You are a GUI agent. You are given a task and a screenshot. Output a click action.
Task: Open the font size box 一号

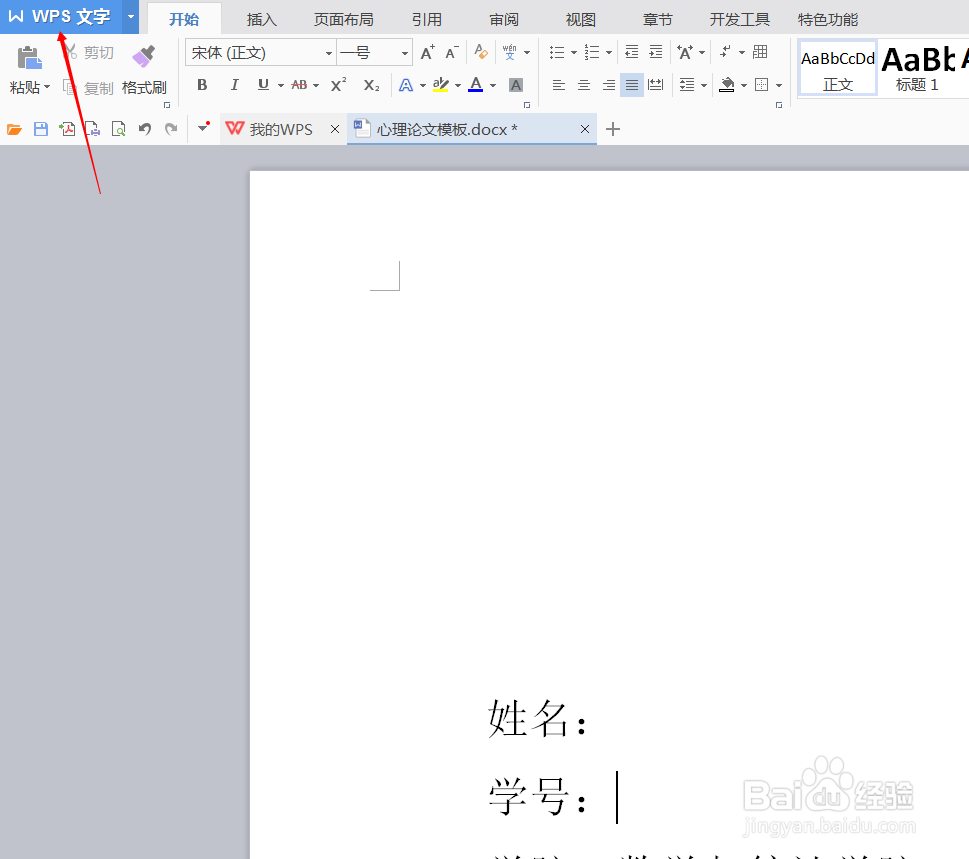pyautogui.click(x=374, y=53)
